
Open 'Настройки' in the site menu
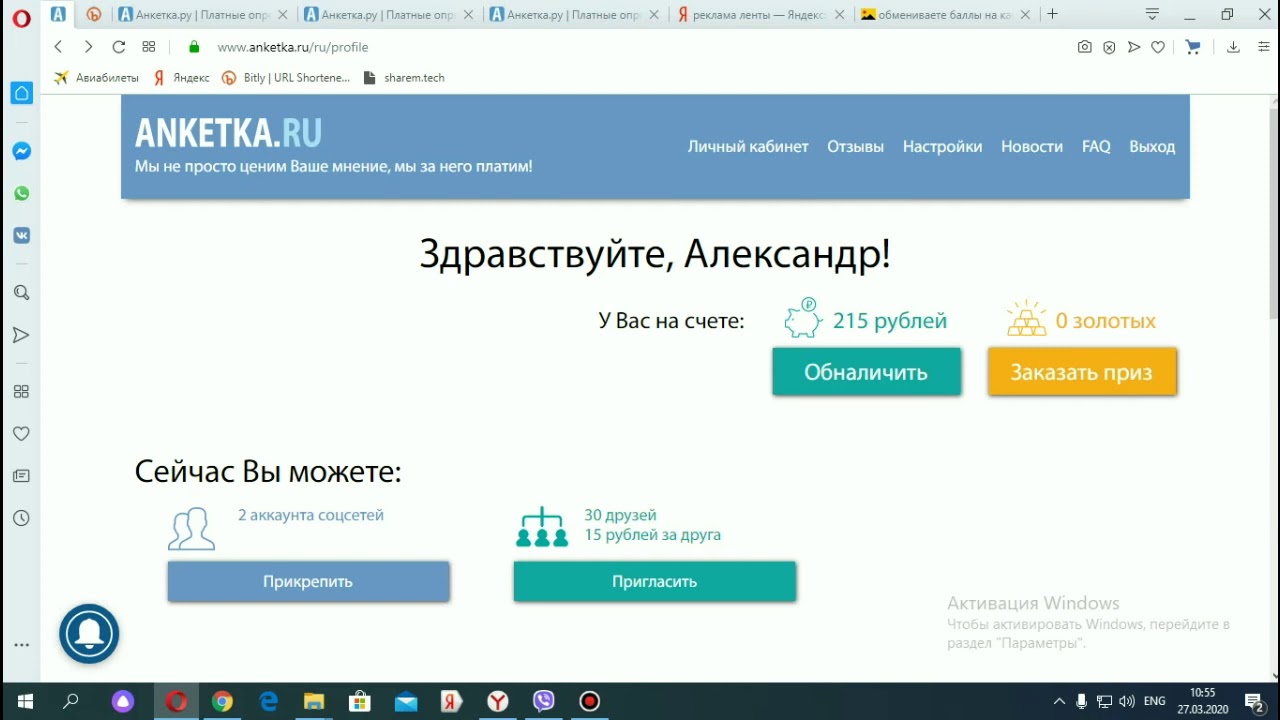pos(942,147)
